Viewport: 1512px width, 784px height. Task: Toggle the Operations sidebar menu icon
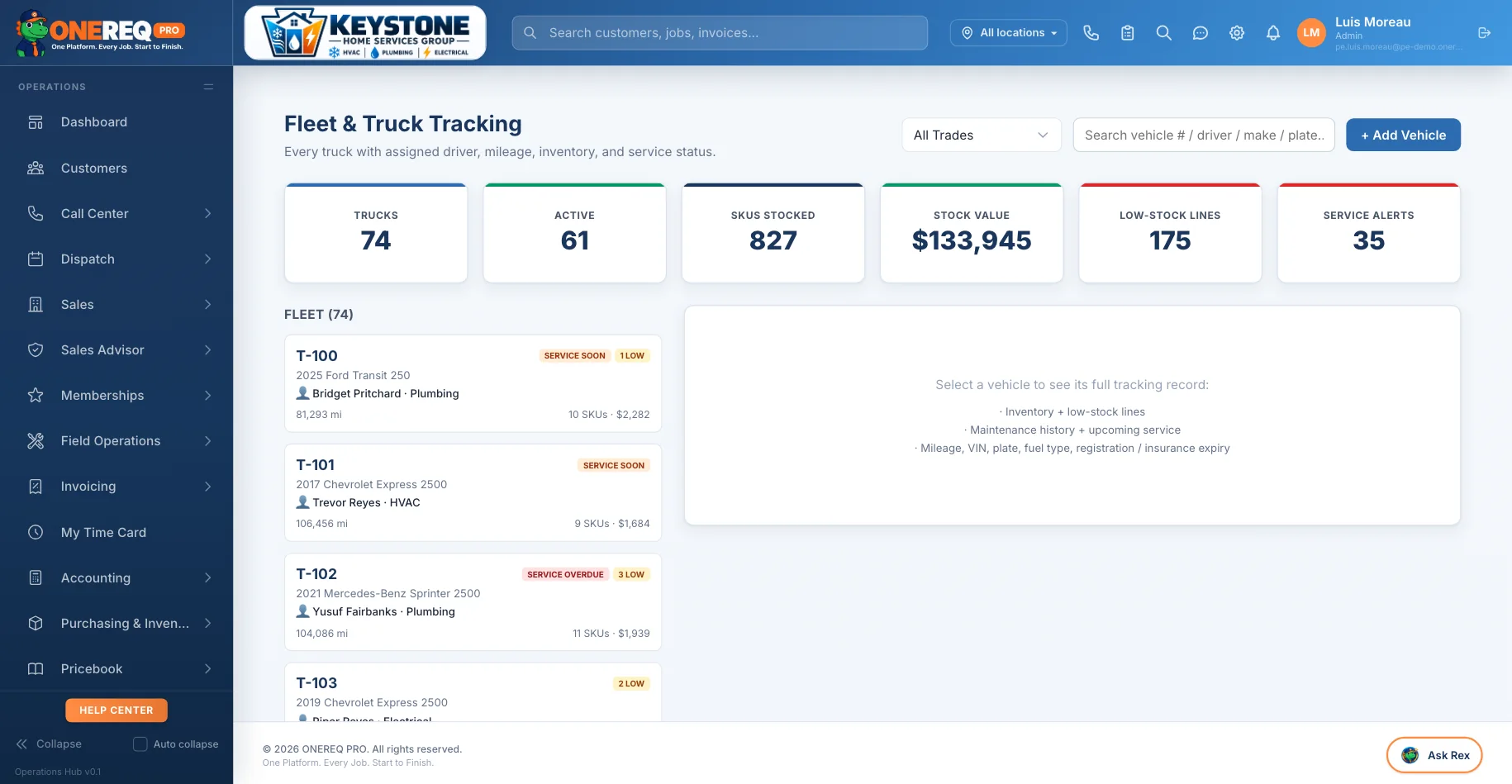(208, 87)
